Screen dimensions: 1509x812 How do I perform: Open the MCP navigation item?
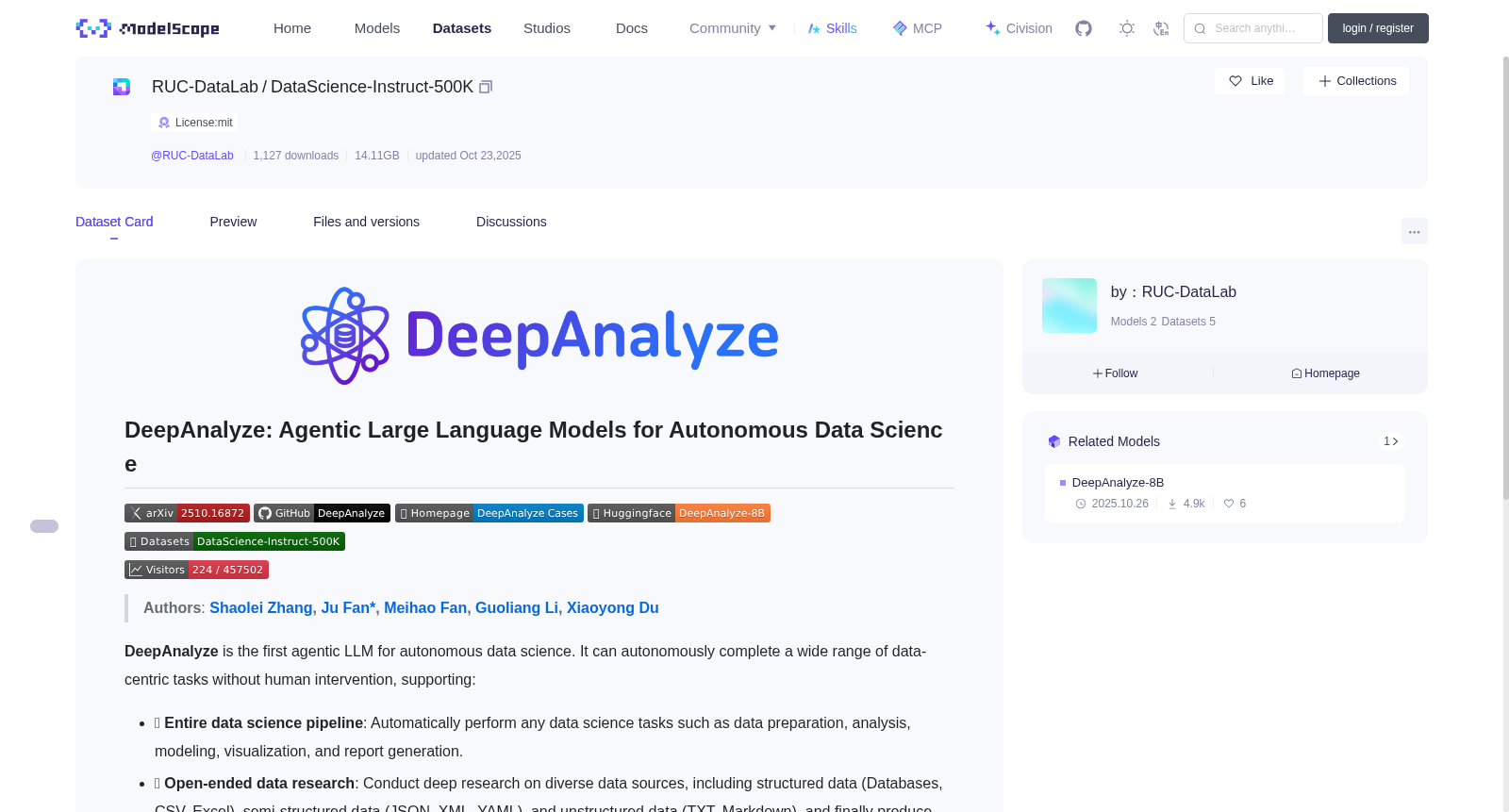918,28
